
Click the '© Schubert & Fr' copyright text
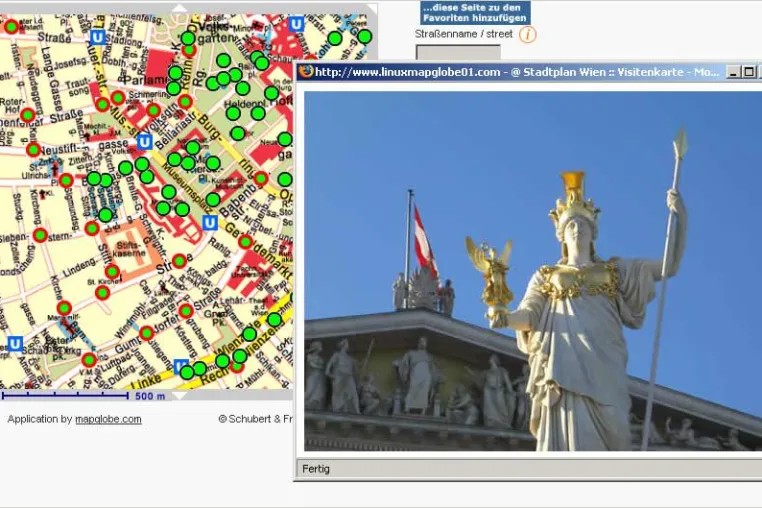tap(256, 419)
